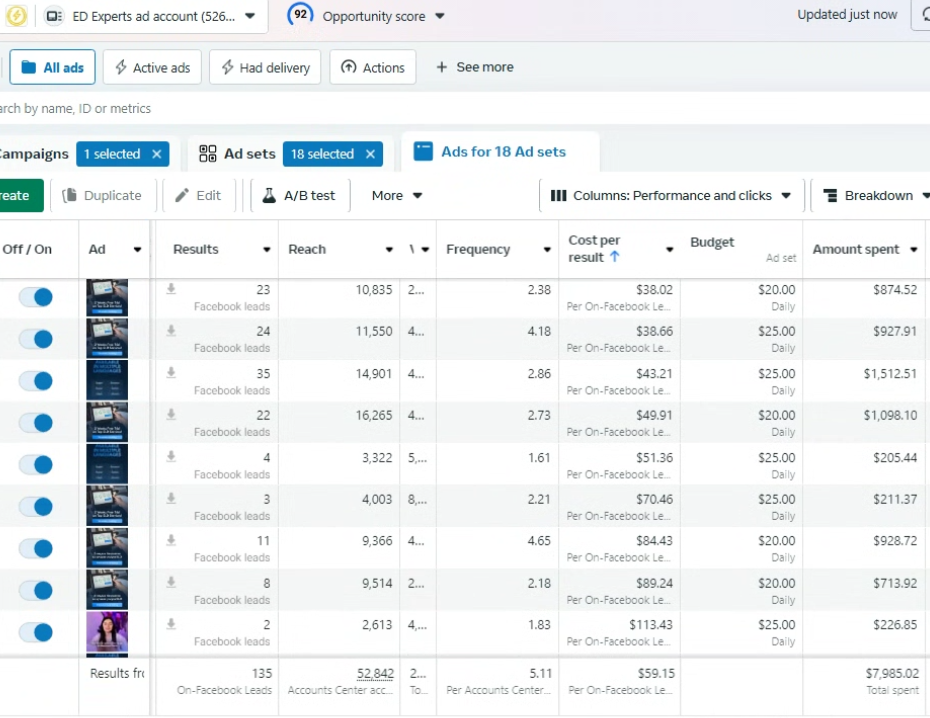
Task: Open the See more filters option
Action: 475,67
